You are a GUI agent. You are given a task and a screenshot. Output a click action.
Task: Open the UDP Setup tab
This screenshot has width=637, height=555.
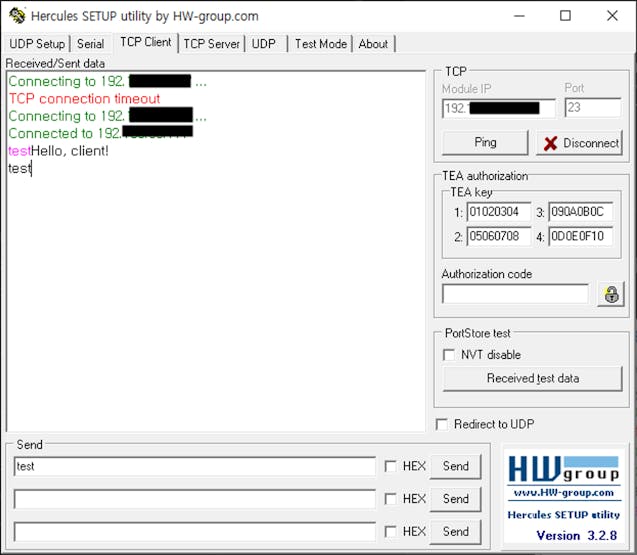click(x=37, y=43)
